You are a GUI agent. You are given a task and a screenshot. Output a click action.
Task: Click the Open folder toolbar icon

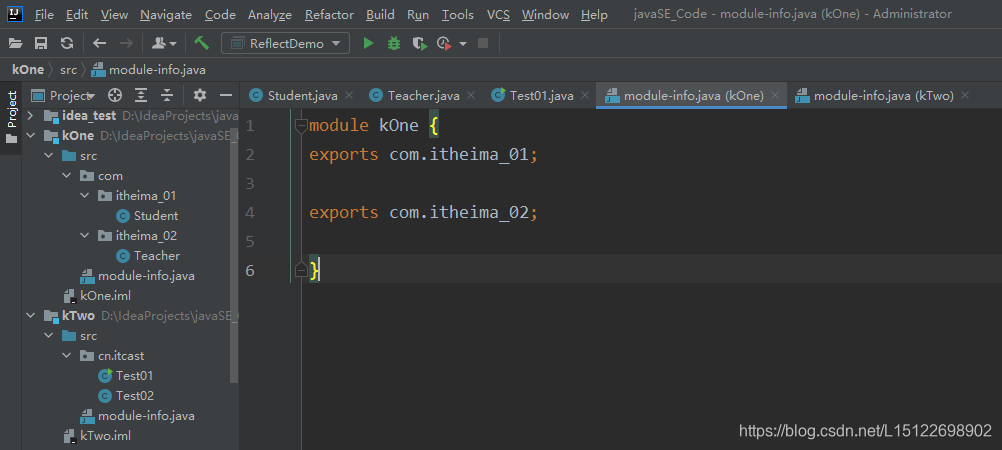point(16,43)
